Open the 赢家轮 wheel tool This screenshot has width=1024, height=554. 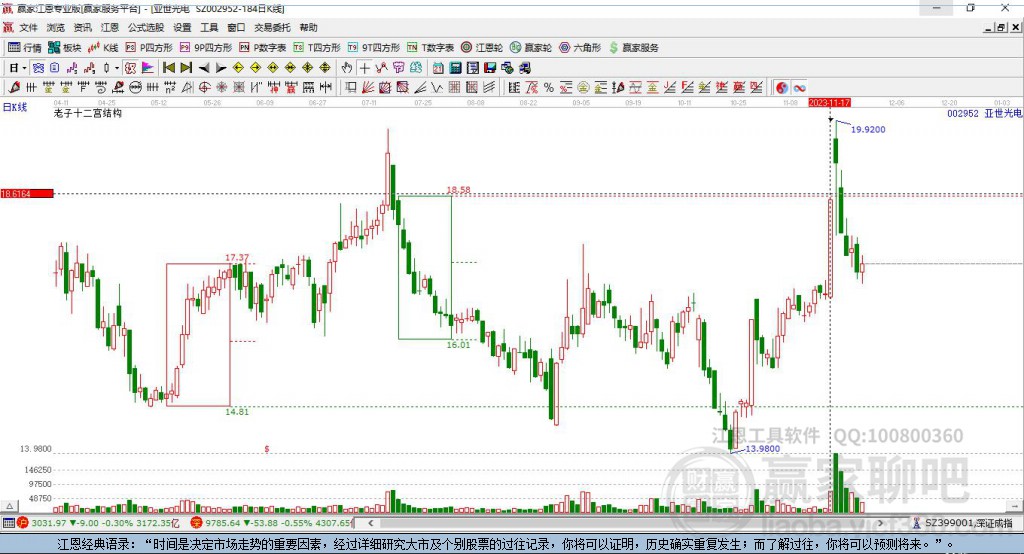[x=531, y=48]
